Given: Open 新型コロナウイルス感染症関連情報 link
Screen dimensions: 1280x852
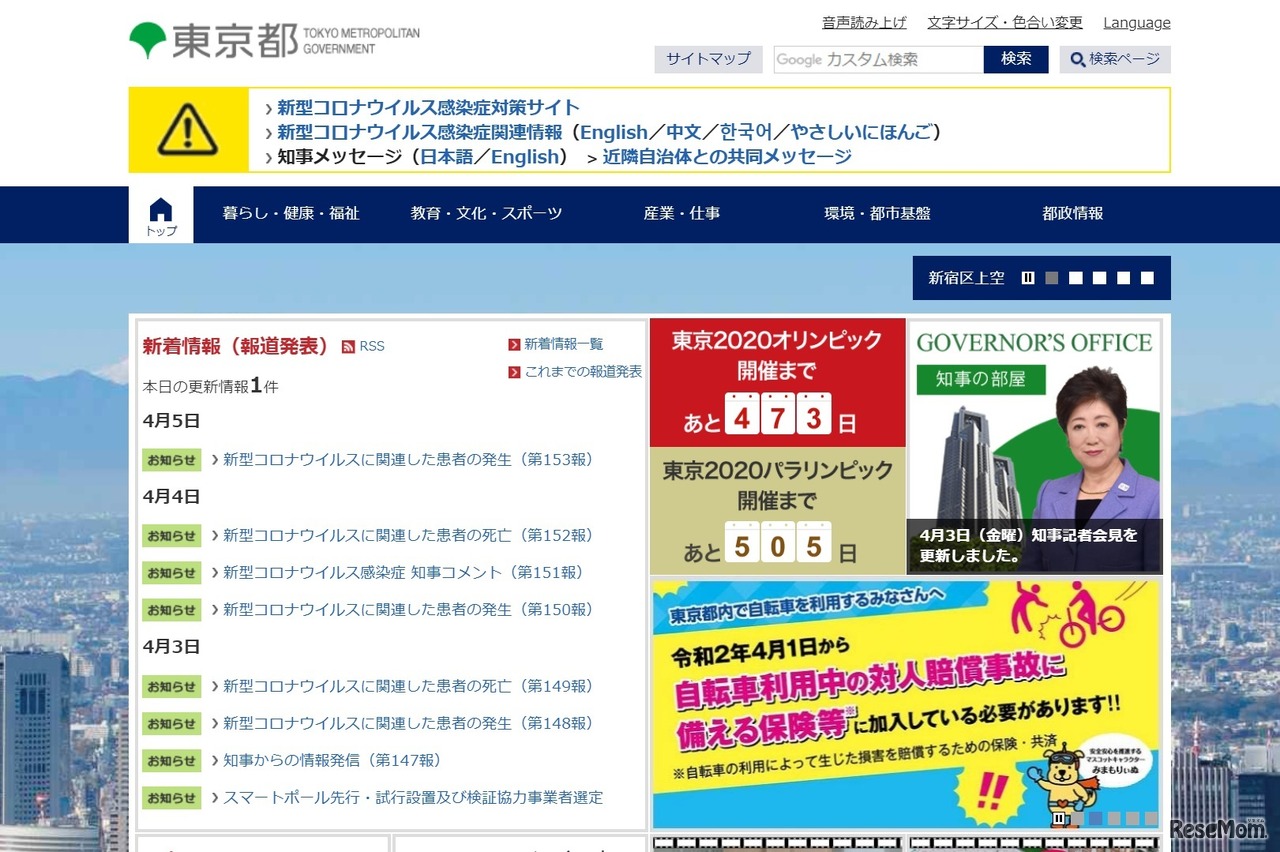Looking at the screenshot, I should point(419,132).
